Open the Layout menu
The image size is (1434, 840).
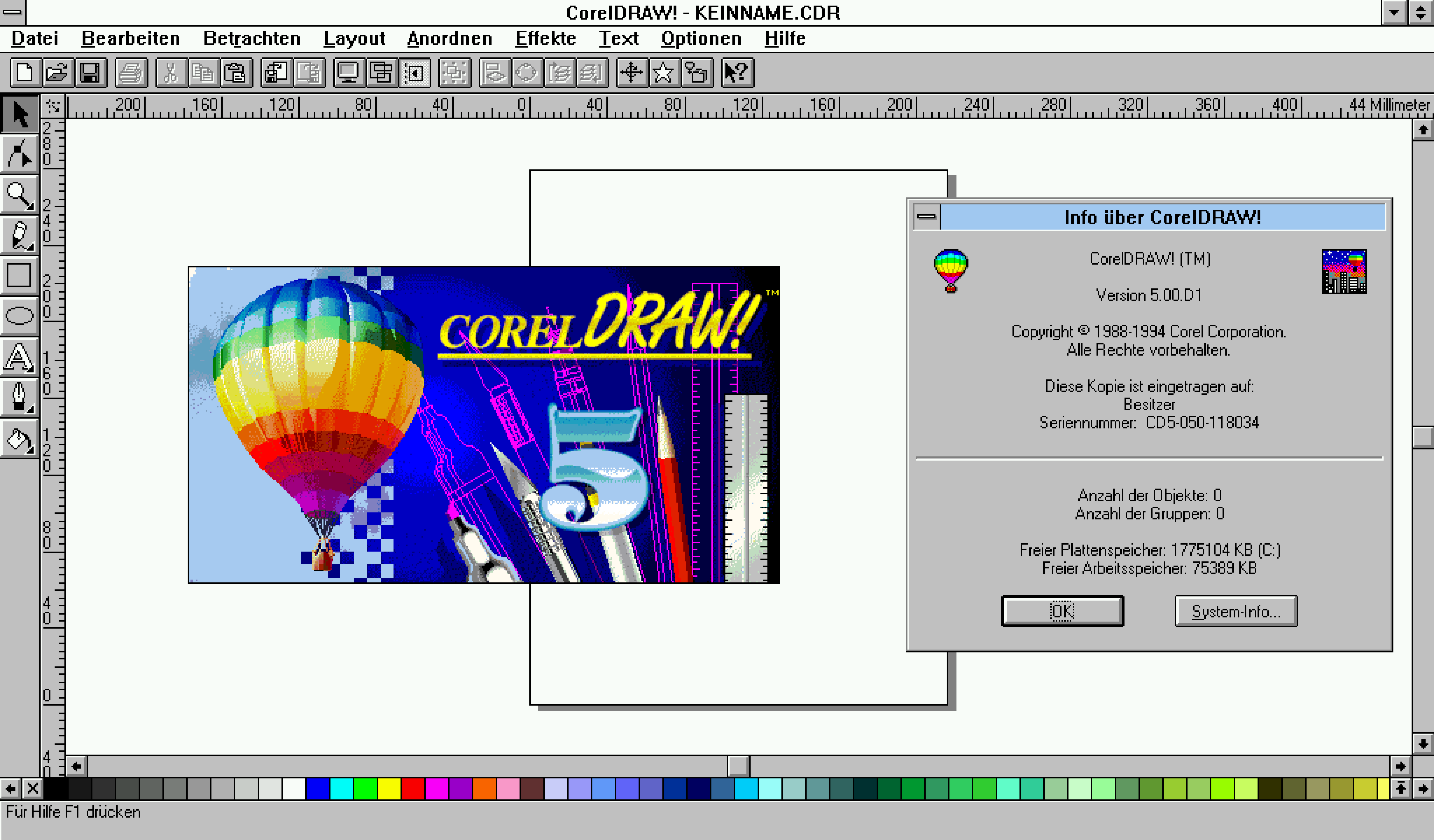point(354,38)
